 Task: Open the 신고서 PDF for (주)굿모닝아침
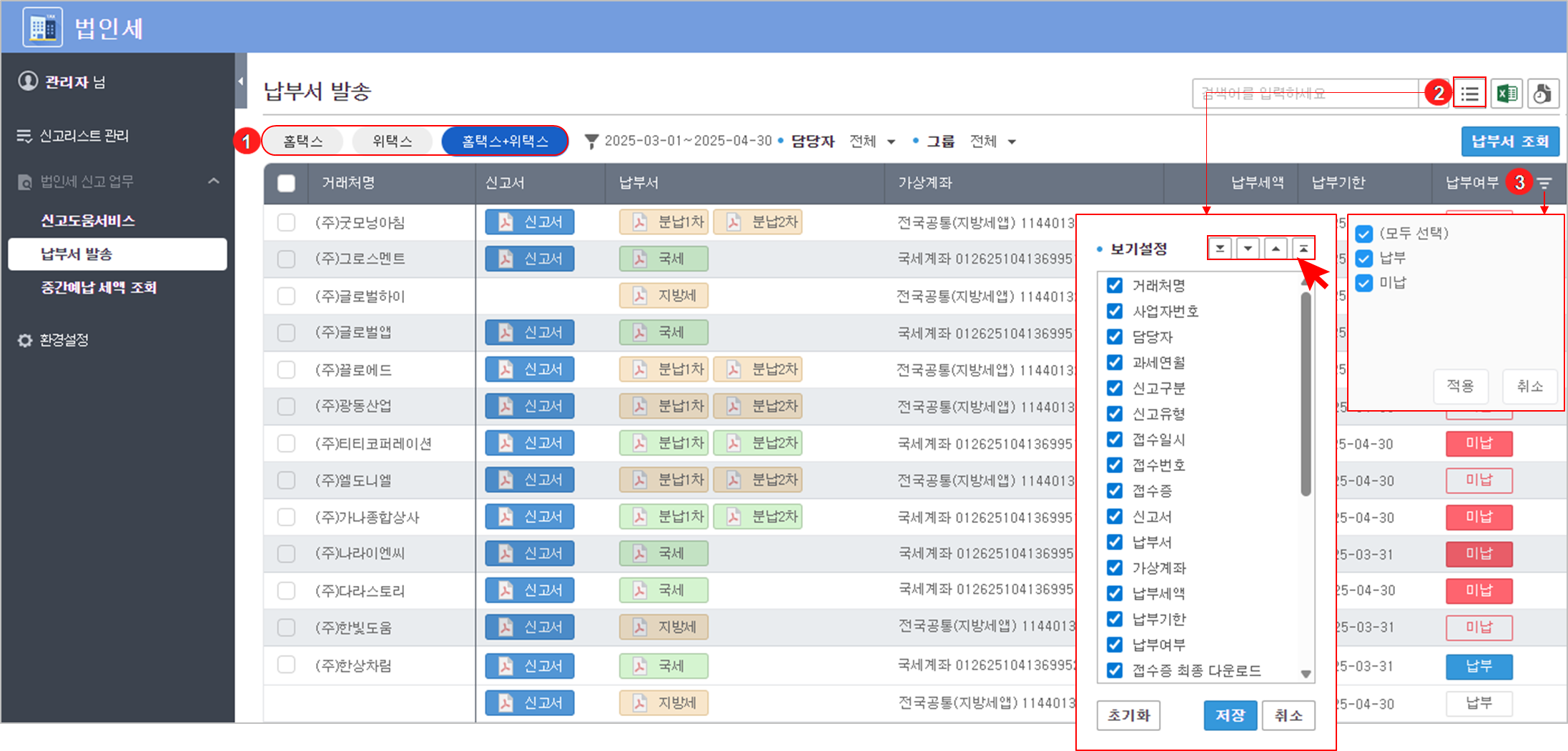pos(529,222)
